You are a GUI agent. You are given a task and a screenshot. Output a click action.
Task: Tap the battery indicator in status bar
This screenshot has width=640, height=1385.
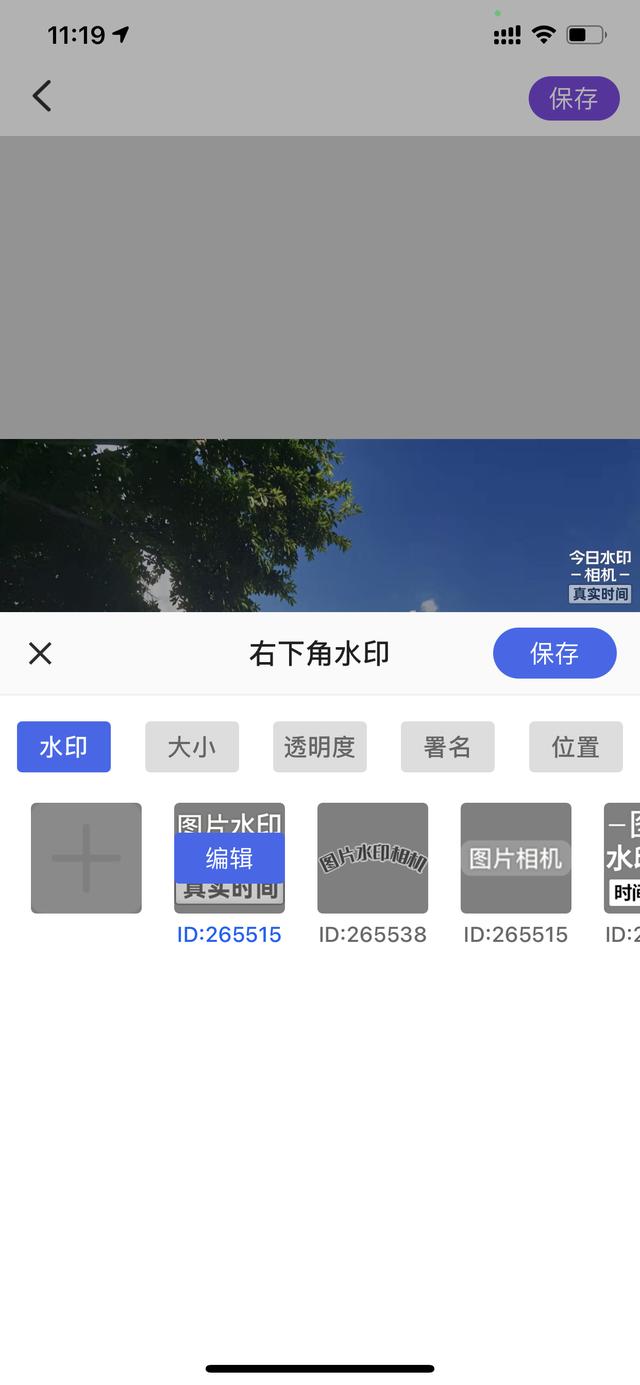[x=585, y=35]
